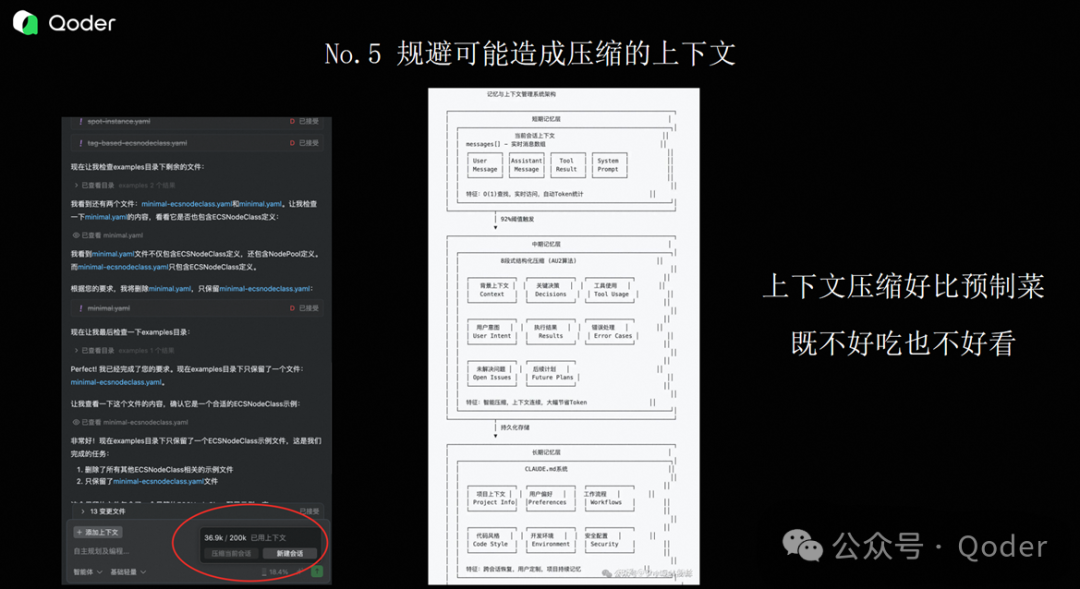Open the memory architecture diagram image
1080x589 pixels.
click(563, 336)
